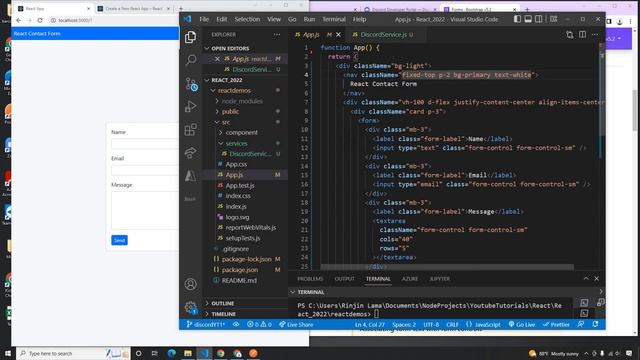Viewport: 640px width, 360px height.
Task: Open the Edit menu
Action: (x=222, y=19)
